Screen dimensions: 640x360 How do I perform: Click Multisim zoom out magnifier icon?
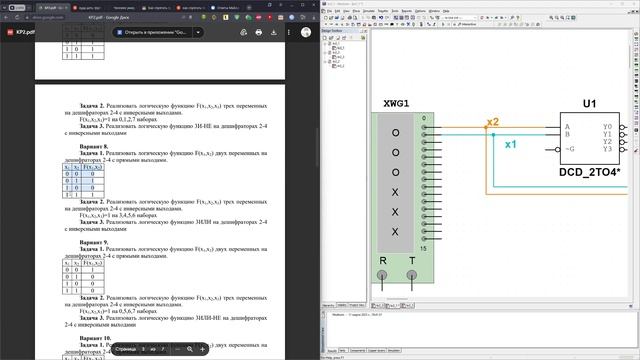[x=557, y=18]
